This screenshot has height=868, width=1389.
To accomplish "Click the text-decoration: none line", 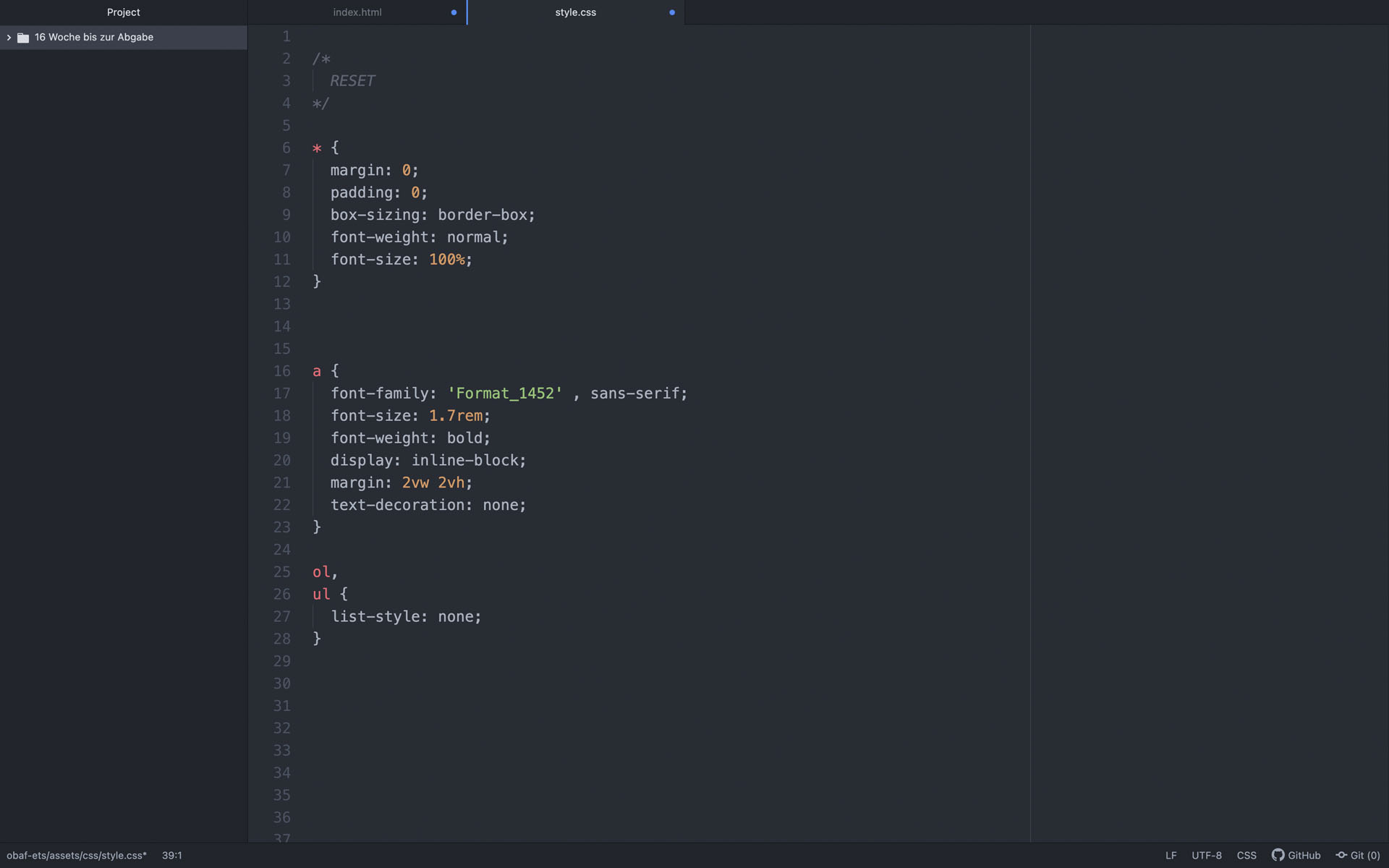I will tap(428, 505).
